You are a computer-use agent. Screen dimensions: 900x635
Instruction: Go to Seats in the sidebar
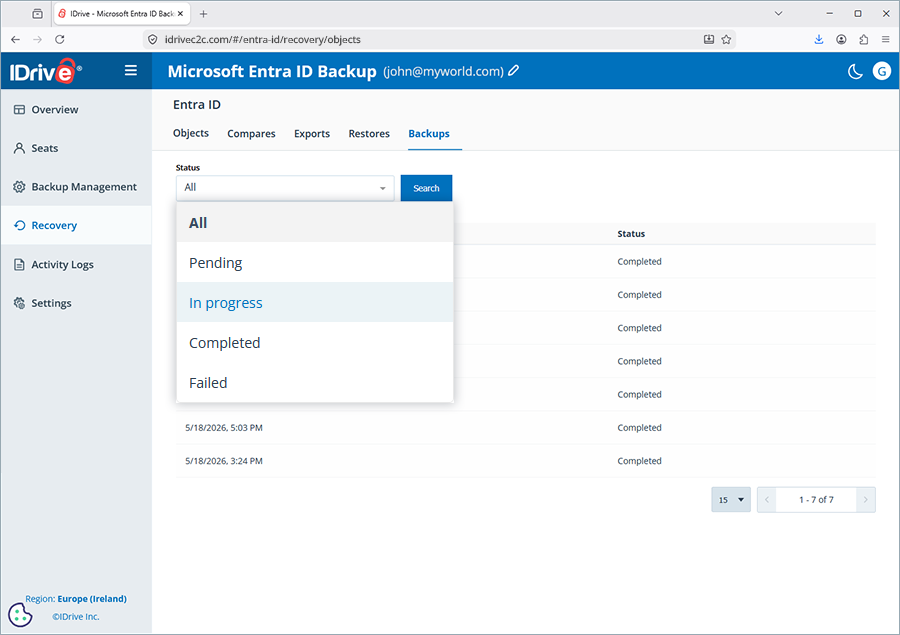[76, 148]
